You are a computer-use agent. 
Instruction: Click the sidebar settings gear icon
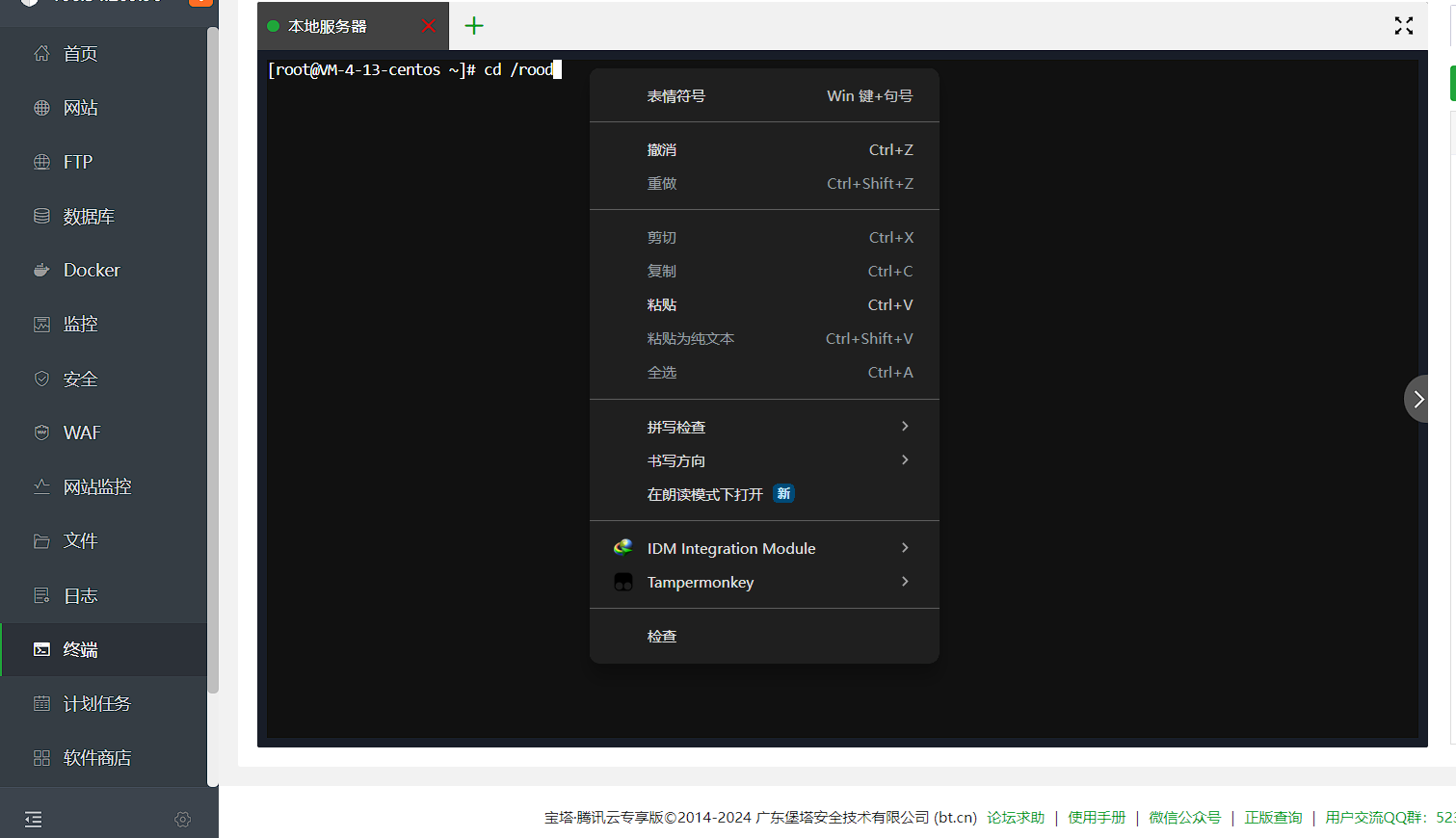point(182,820)
